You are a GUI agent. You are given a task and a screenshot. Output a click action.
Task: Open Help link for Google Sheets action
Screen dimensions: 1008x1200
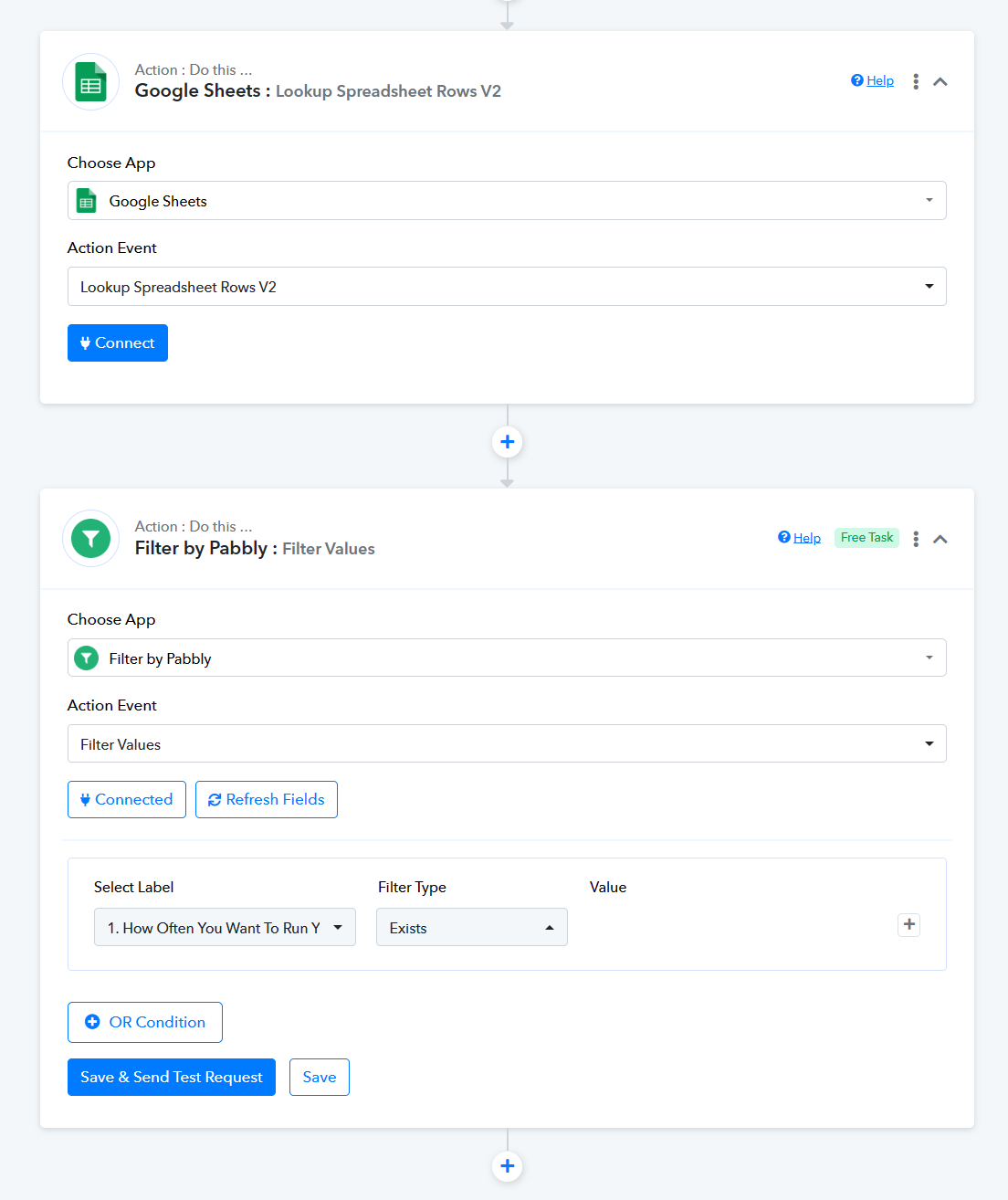pos(880,80)
